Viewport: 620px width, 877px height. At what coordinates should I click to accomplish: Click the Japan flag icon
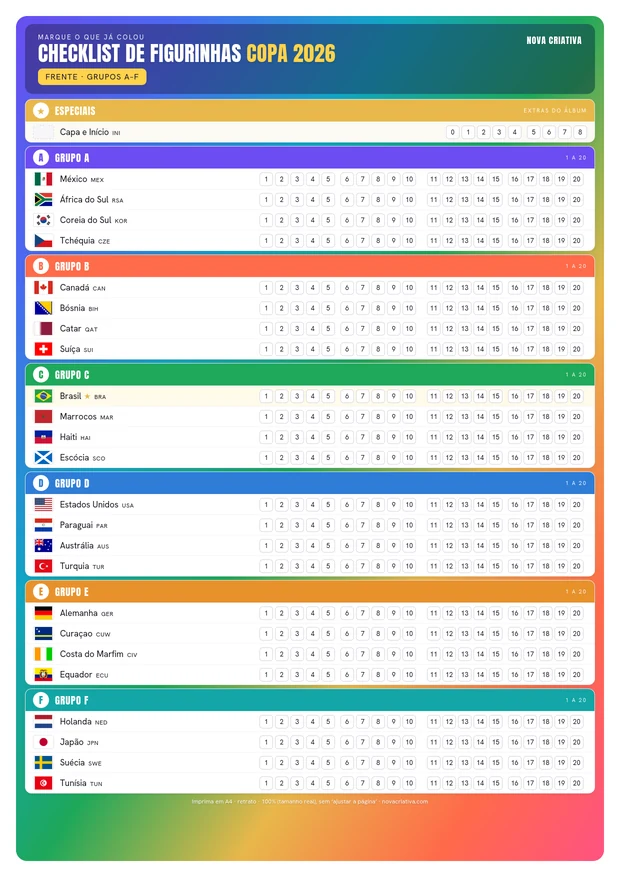pos(43,742)
